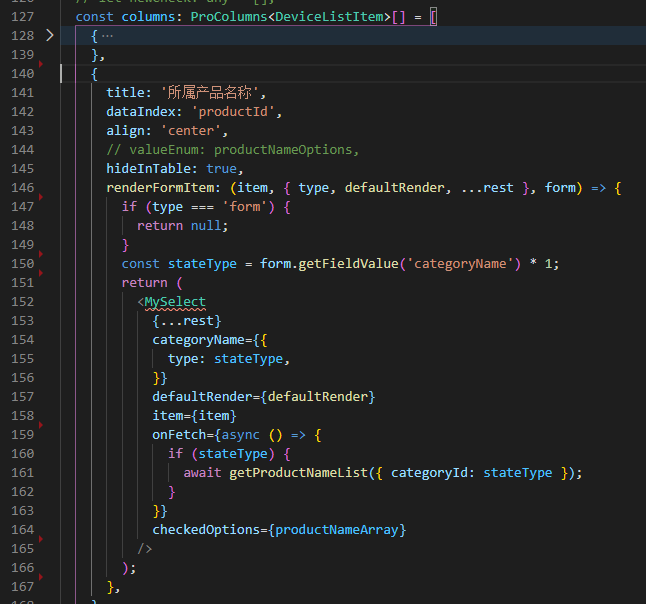Click line number 152 in the gutter
Viewport: 646px width, 604px height.
coord(23,302)
